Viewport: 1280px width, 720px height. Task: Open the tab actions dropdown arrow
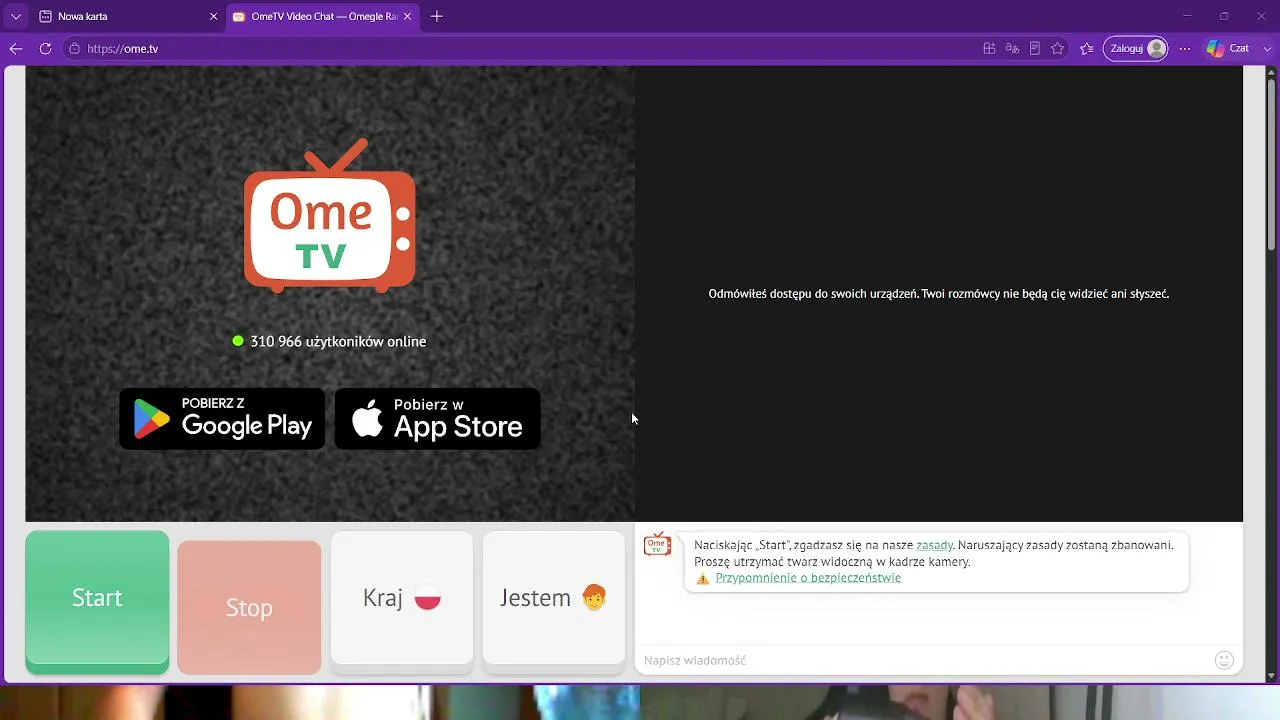click(x=15, y=16)
